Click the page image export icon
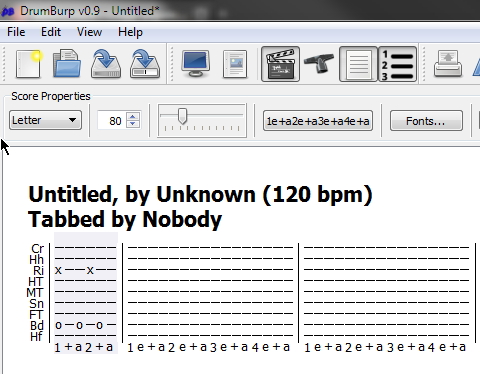 pyautogui.click(x=235, y=64)
